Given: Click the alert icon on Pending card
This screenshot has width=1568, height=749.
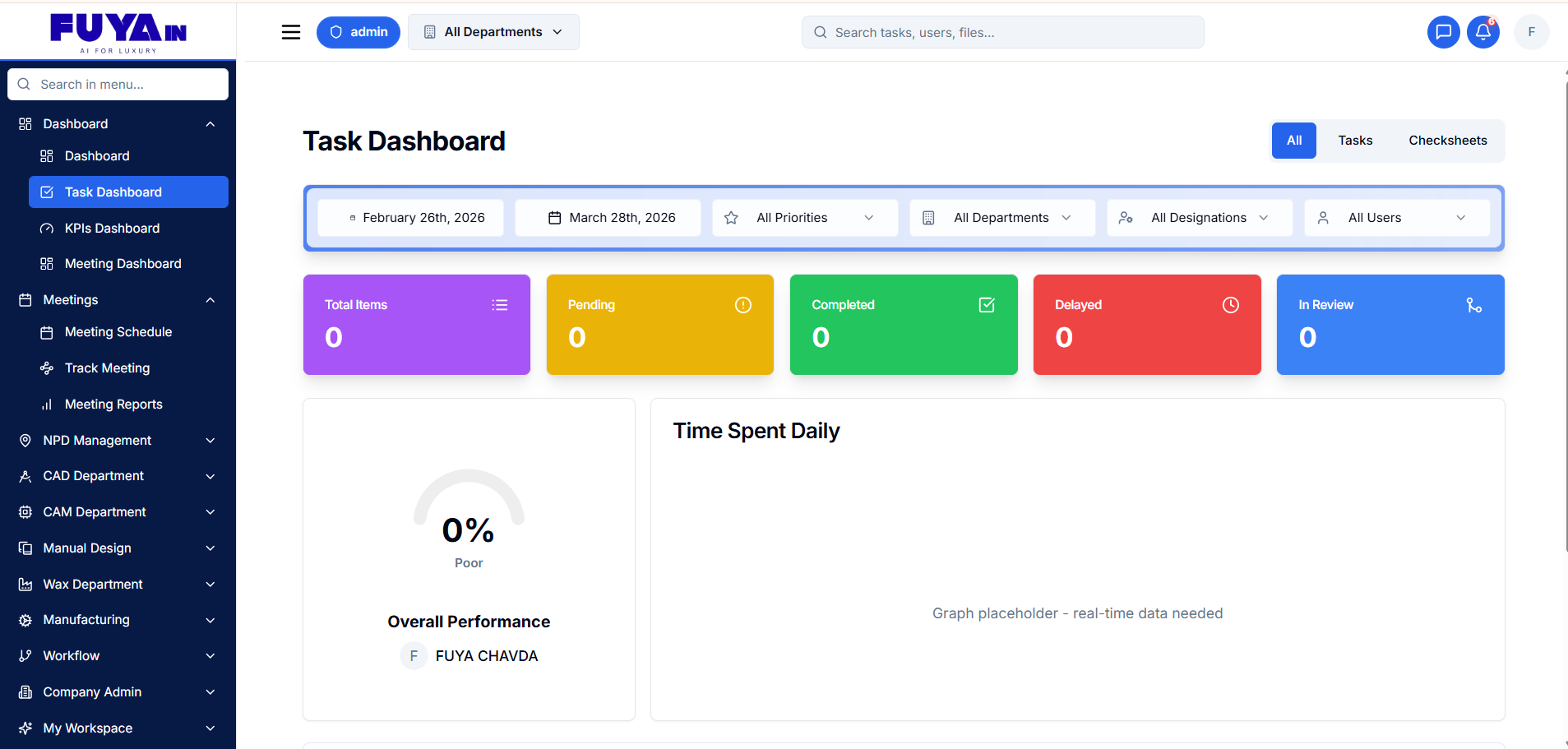Looking at the screenshot, I should [x=742, y=305].
